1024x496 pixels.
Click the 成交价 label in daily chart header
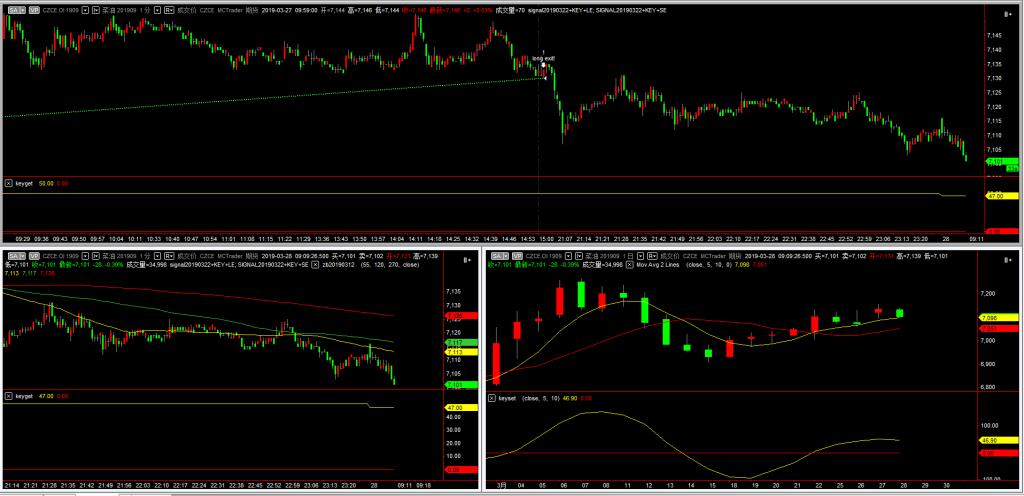669,256
